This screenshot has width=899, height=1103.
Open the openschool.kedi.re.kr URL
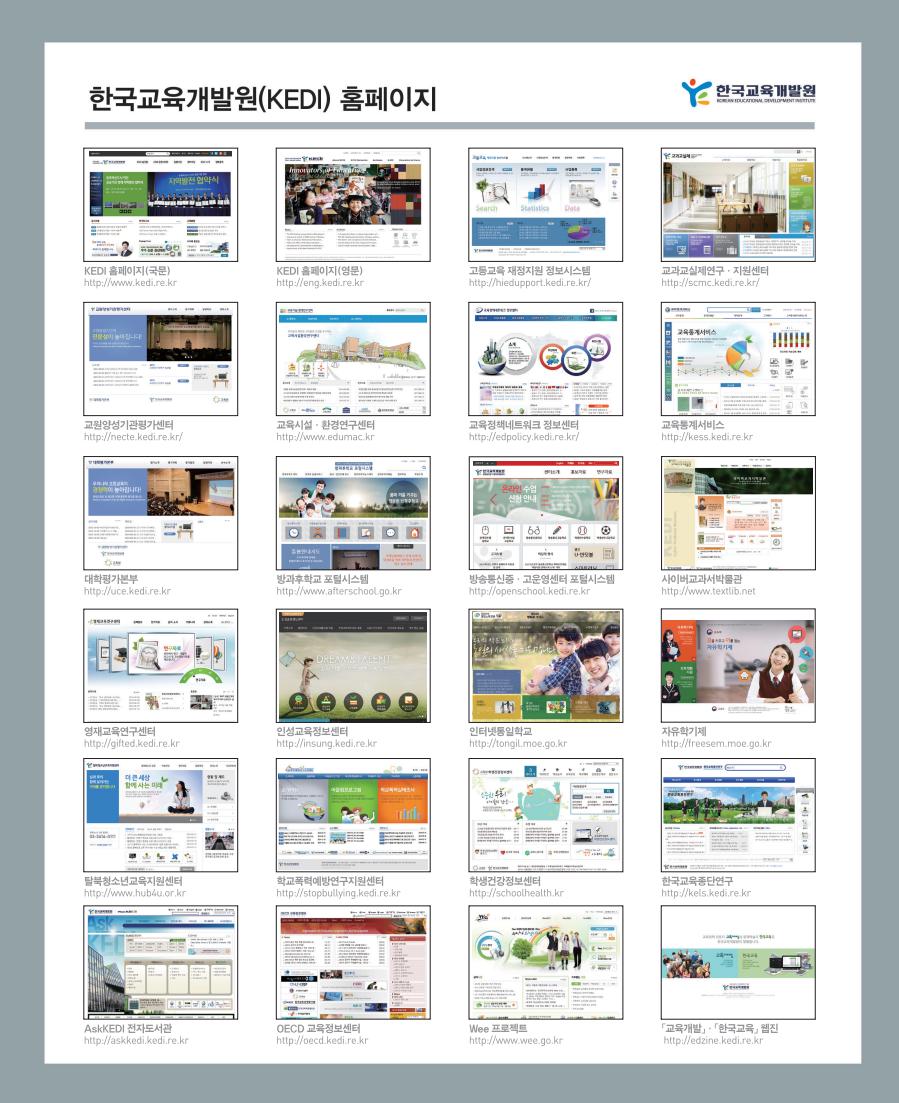tap(530, 591)
